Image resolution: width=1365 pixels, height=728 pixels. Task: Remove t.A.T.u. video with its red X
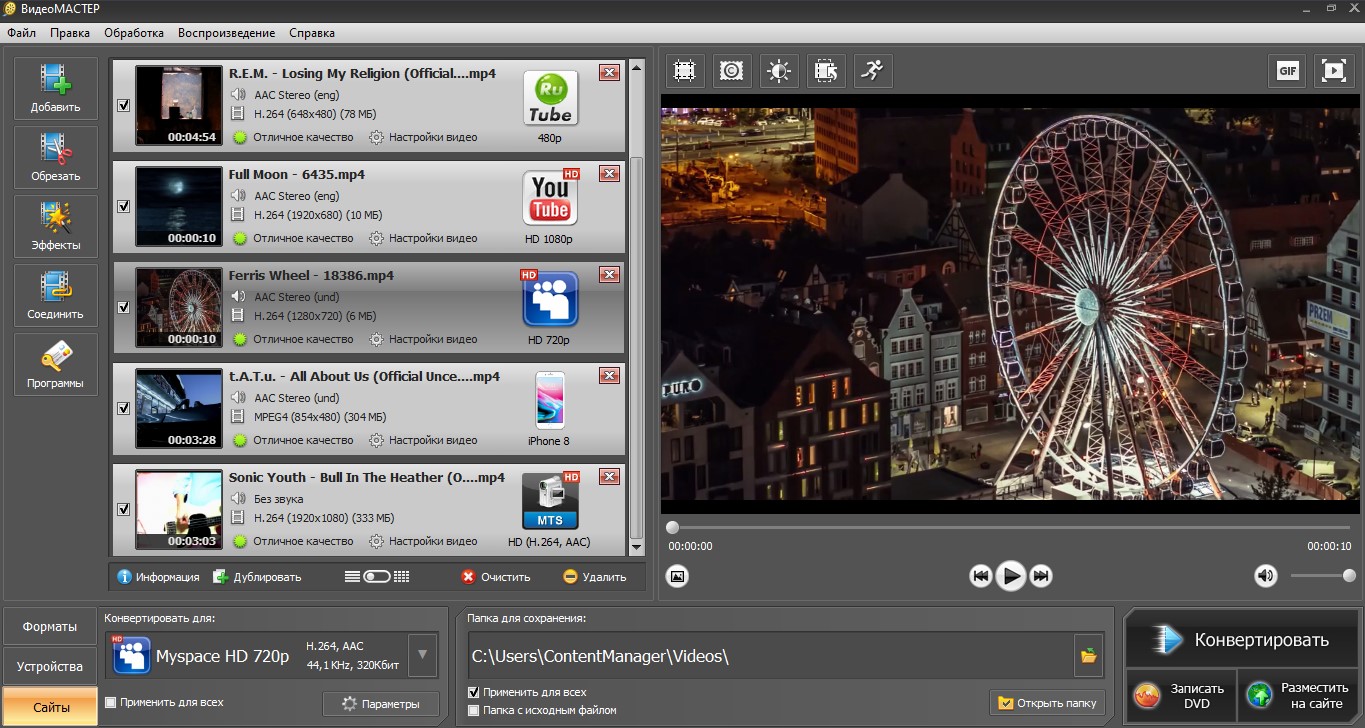point(609,376)
